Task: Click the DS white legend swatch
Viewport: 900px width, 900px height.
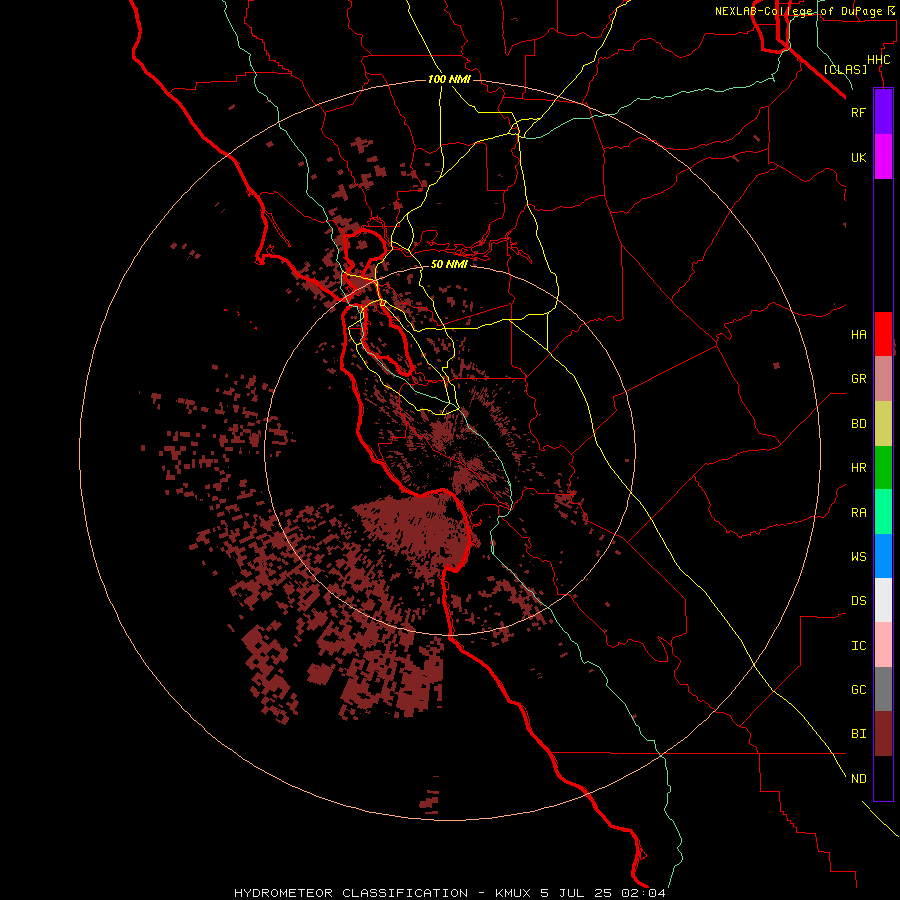Action: (883, 600)
